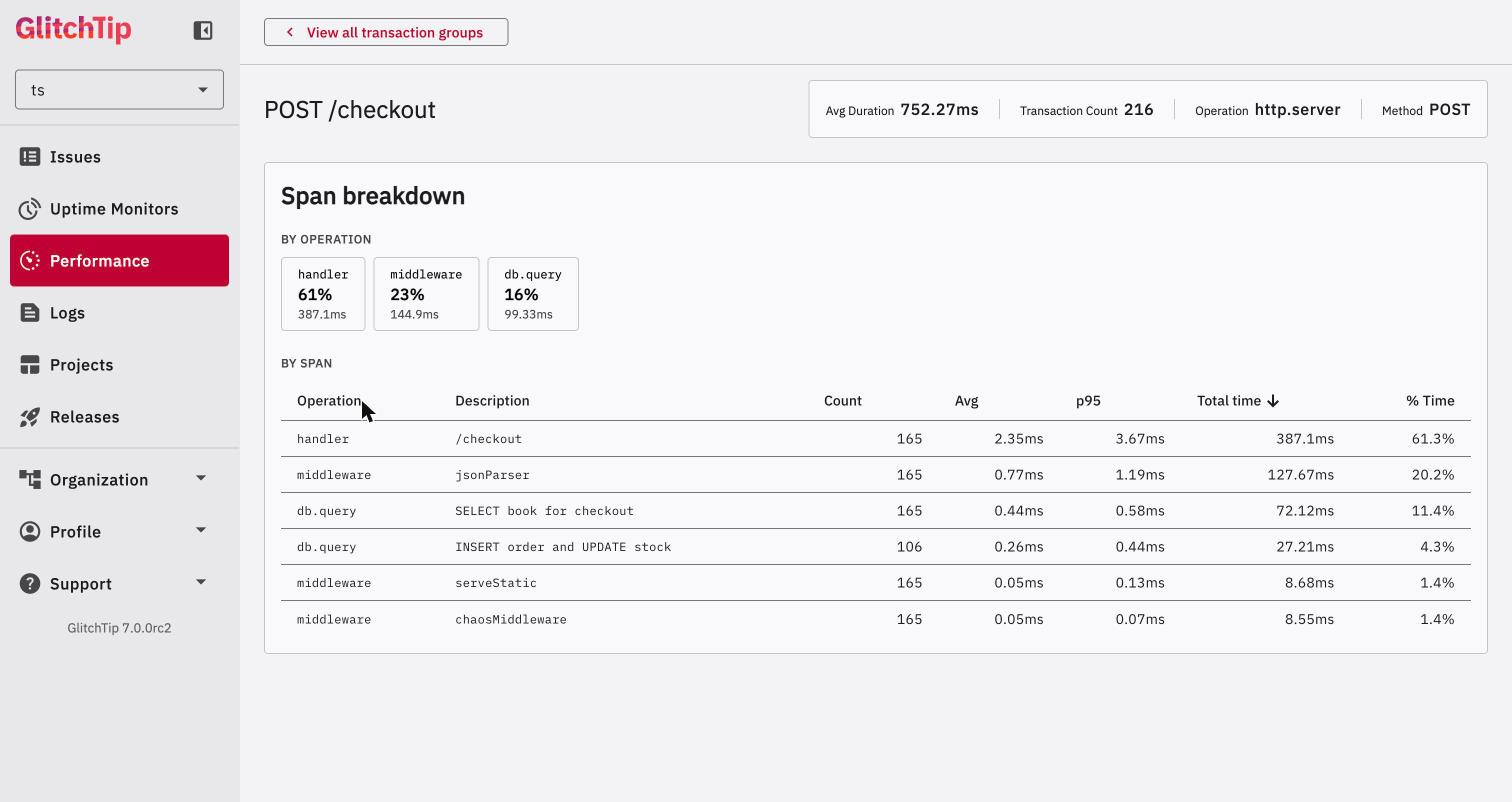
Task: Sort by Operation column header
Action: coord(329,401)
